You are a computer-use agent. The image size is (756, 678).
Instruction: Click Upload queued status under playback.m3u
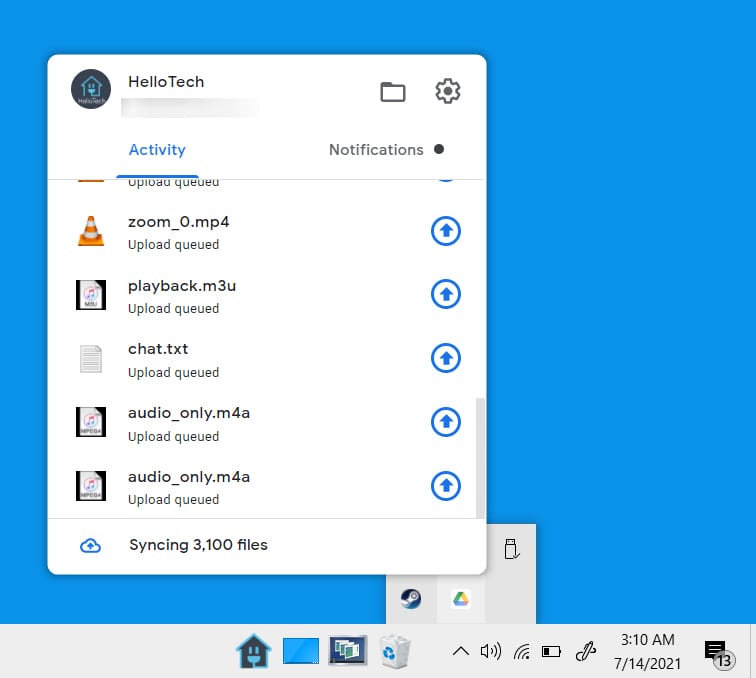[x=174, y=309]
